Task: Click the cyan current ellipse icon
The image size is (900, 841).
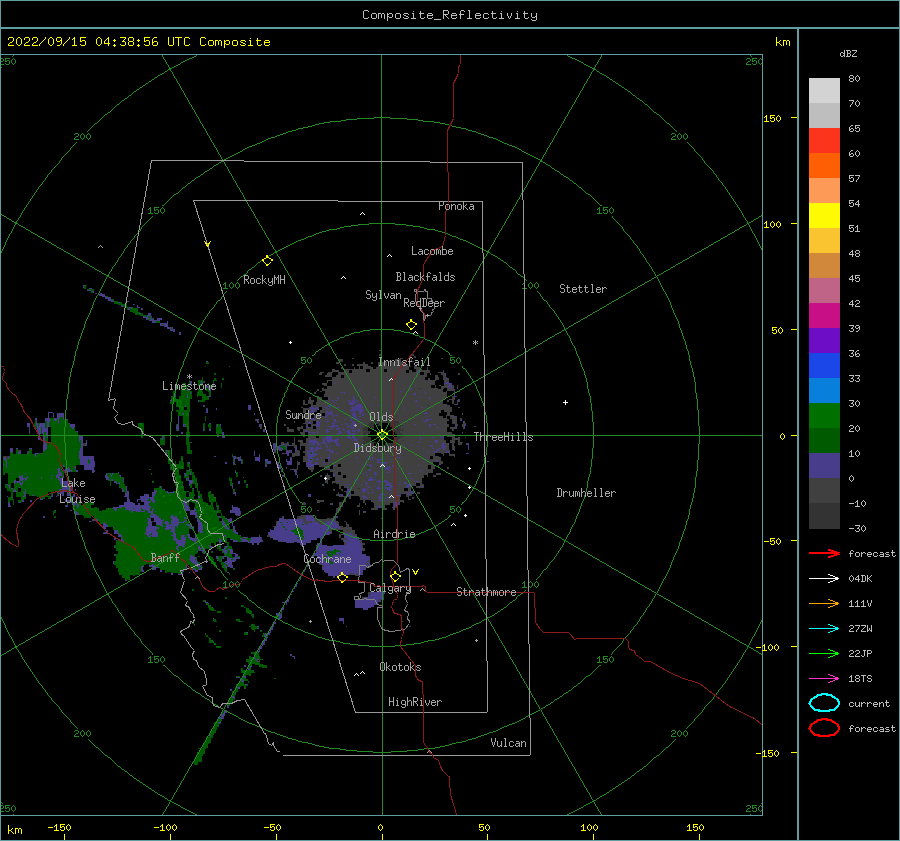Action: [824, 703]
